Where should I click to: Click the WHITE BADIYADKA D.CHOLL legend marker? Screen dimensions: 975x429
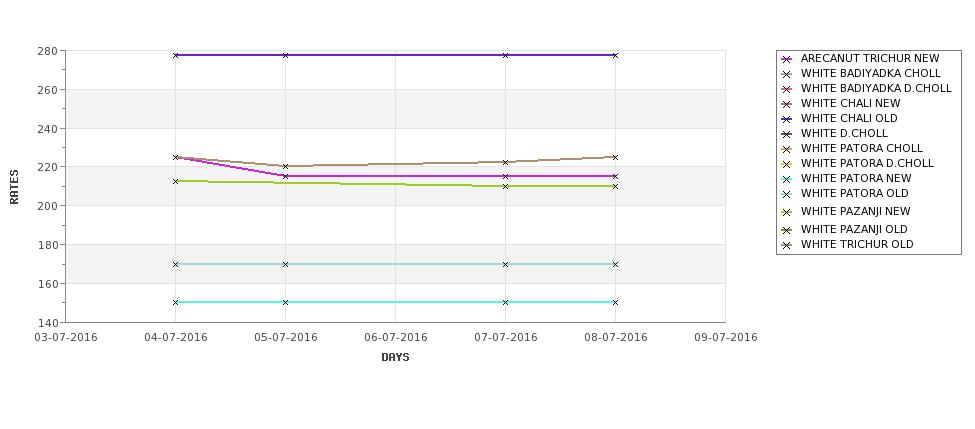click(787, 89)
